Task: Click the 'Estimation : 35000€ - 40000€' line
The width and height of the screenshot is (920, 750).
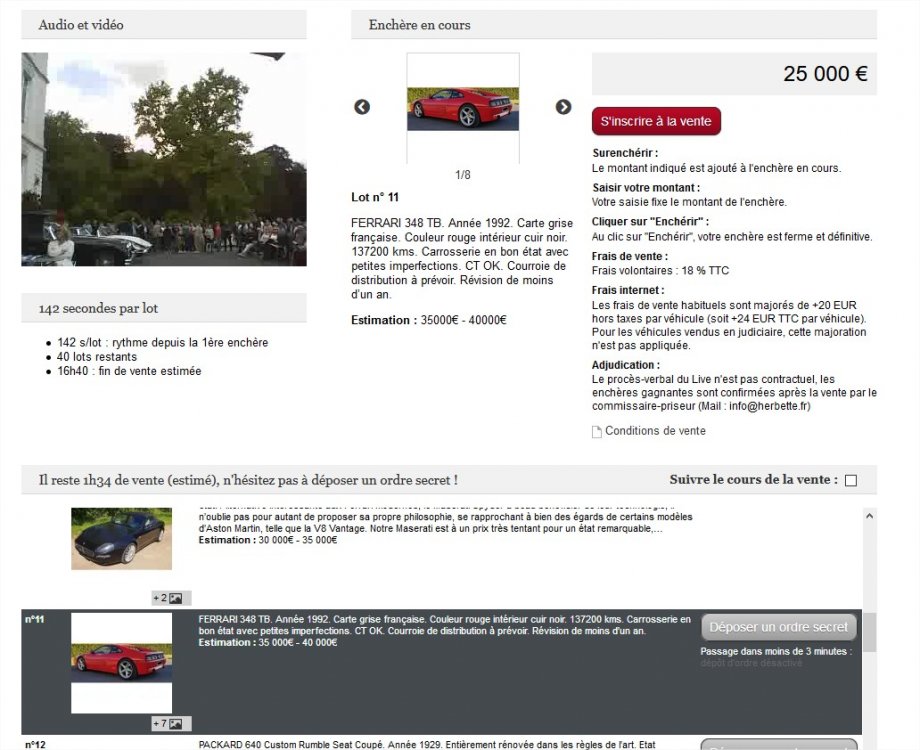Action: [429, 320]
